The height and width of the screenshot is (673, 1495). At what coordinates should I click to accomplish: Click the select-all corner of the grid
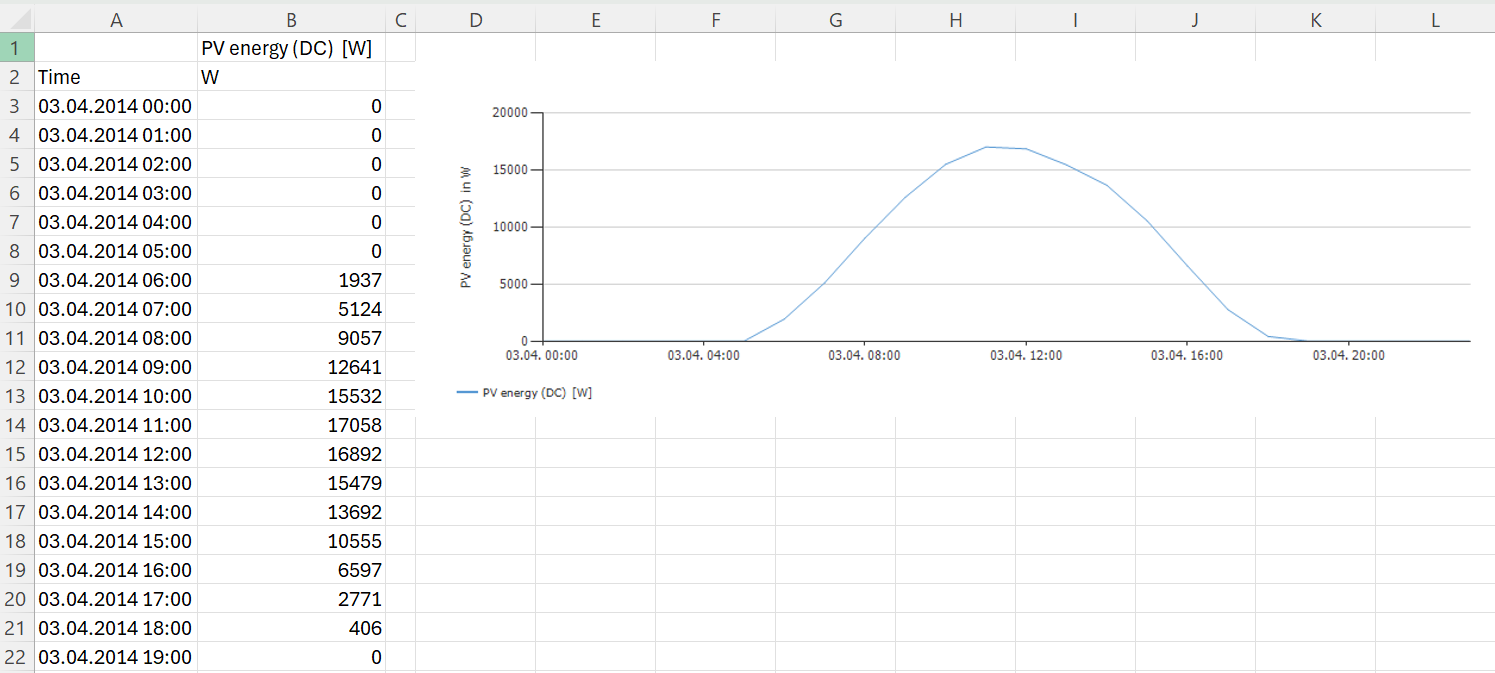(x=17, y=19)
